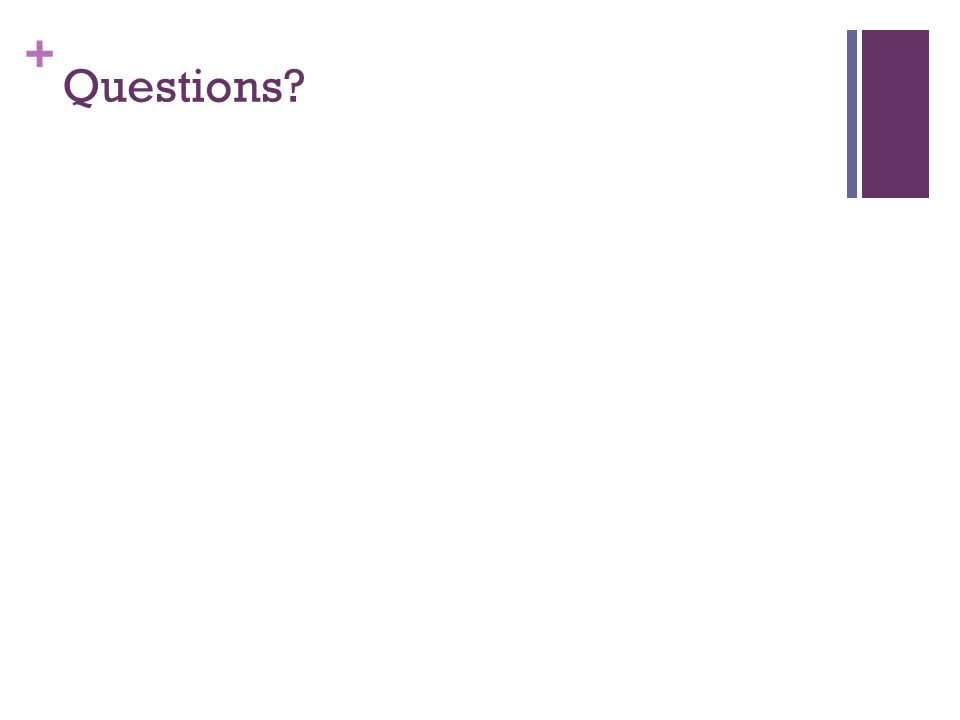960x720 pixels.
Task: Click the question mark ending the title
Action: pyautogui.click(x=294, y=86)
